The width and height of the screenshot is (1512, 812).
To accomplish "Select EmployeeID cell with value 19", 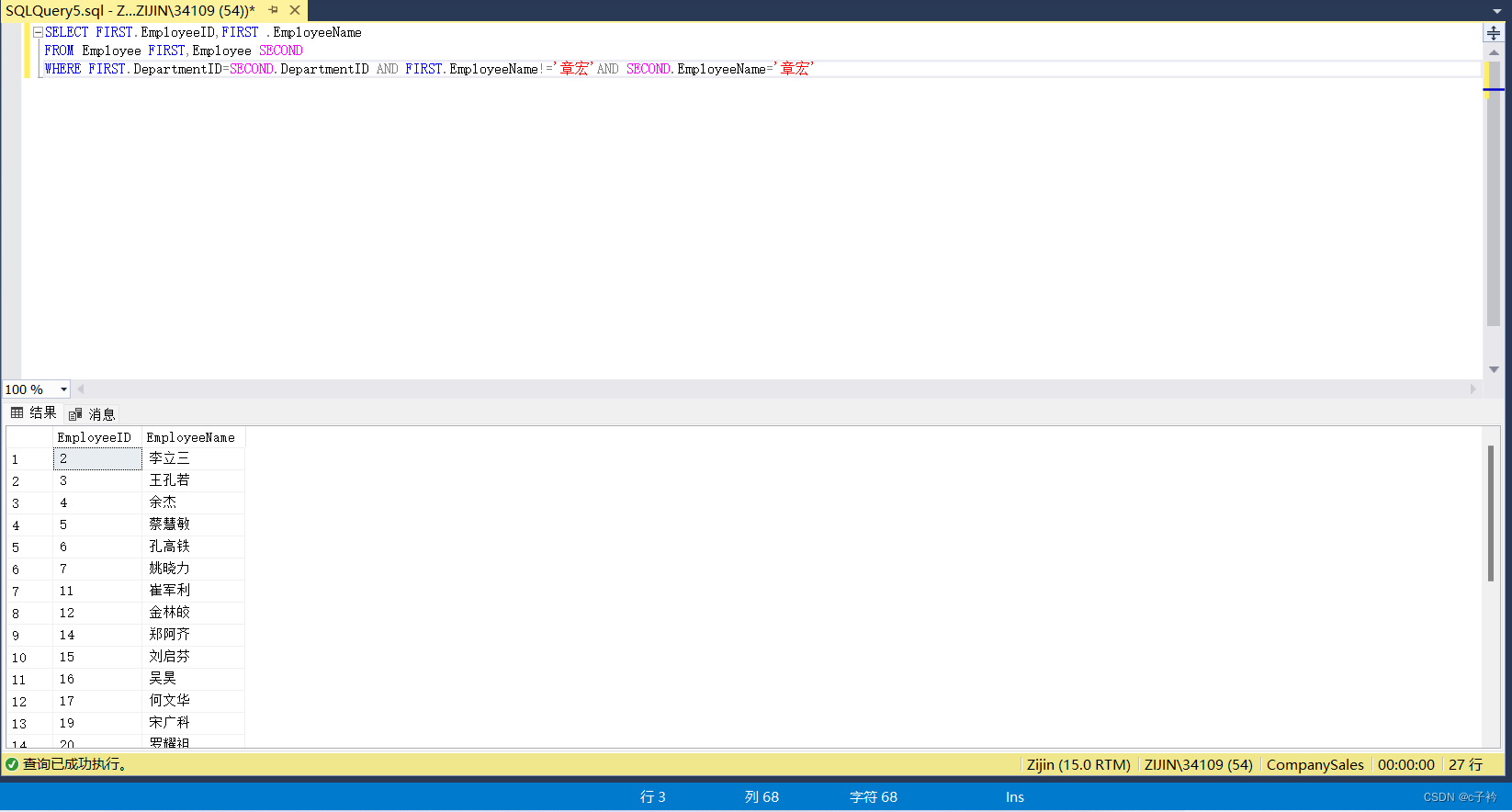I will (x=97, y=723).
